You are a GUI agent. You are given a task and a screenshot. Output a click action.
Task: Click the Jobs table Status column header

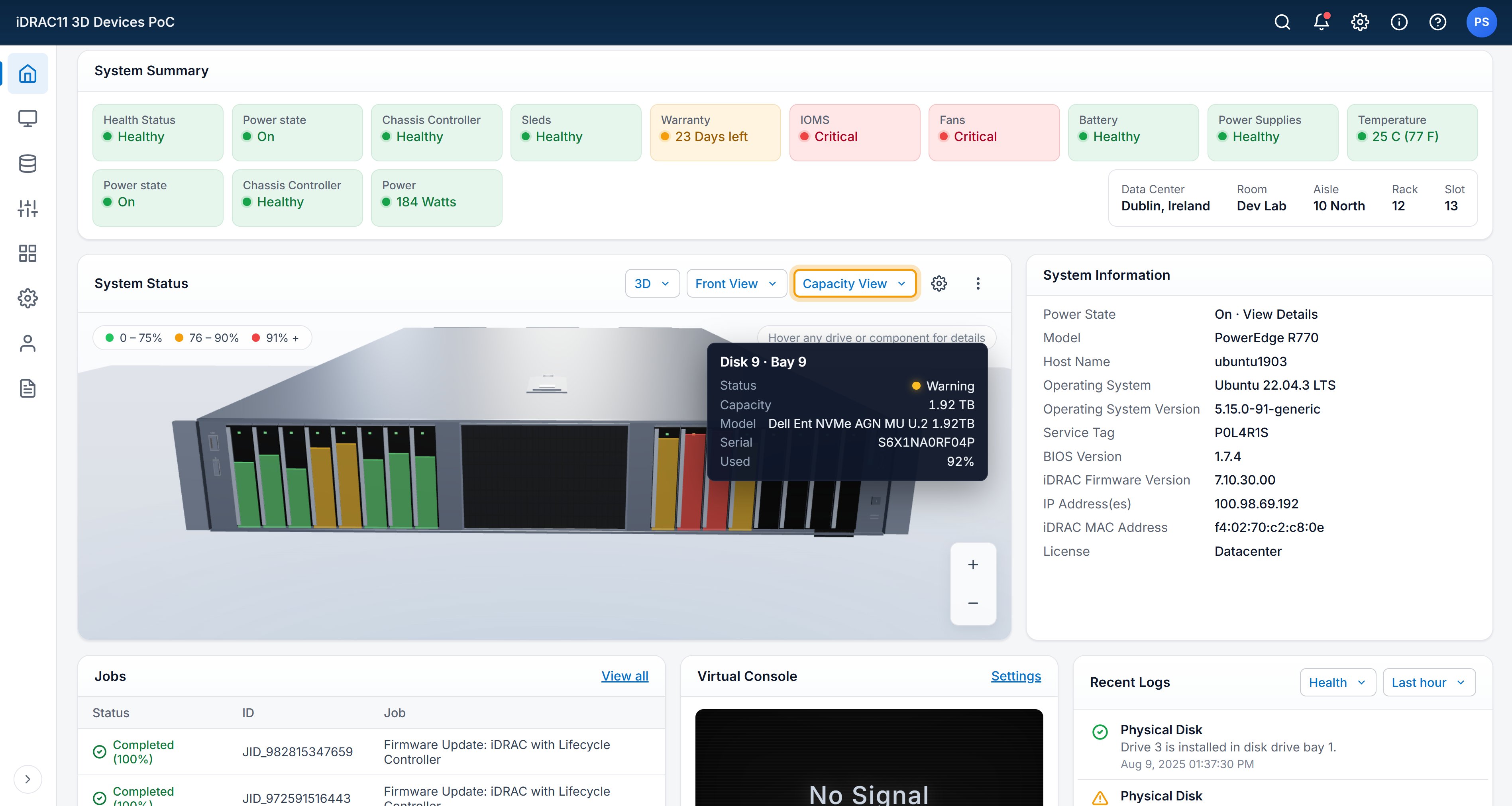click(x=110, y=713)
